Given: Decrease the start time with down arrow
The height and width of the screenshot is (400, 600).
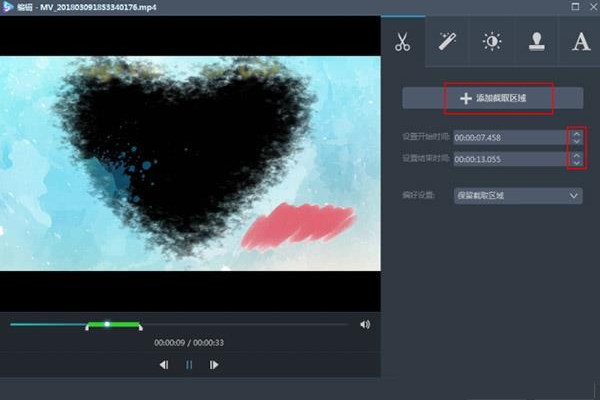Looking at the screenshot, I should (x=576, y=142).
